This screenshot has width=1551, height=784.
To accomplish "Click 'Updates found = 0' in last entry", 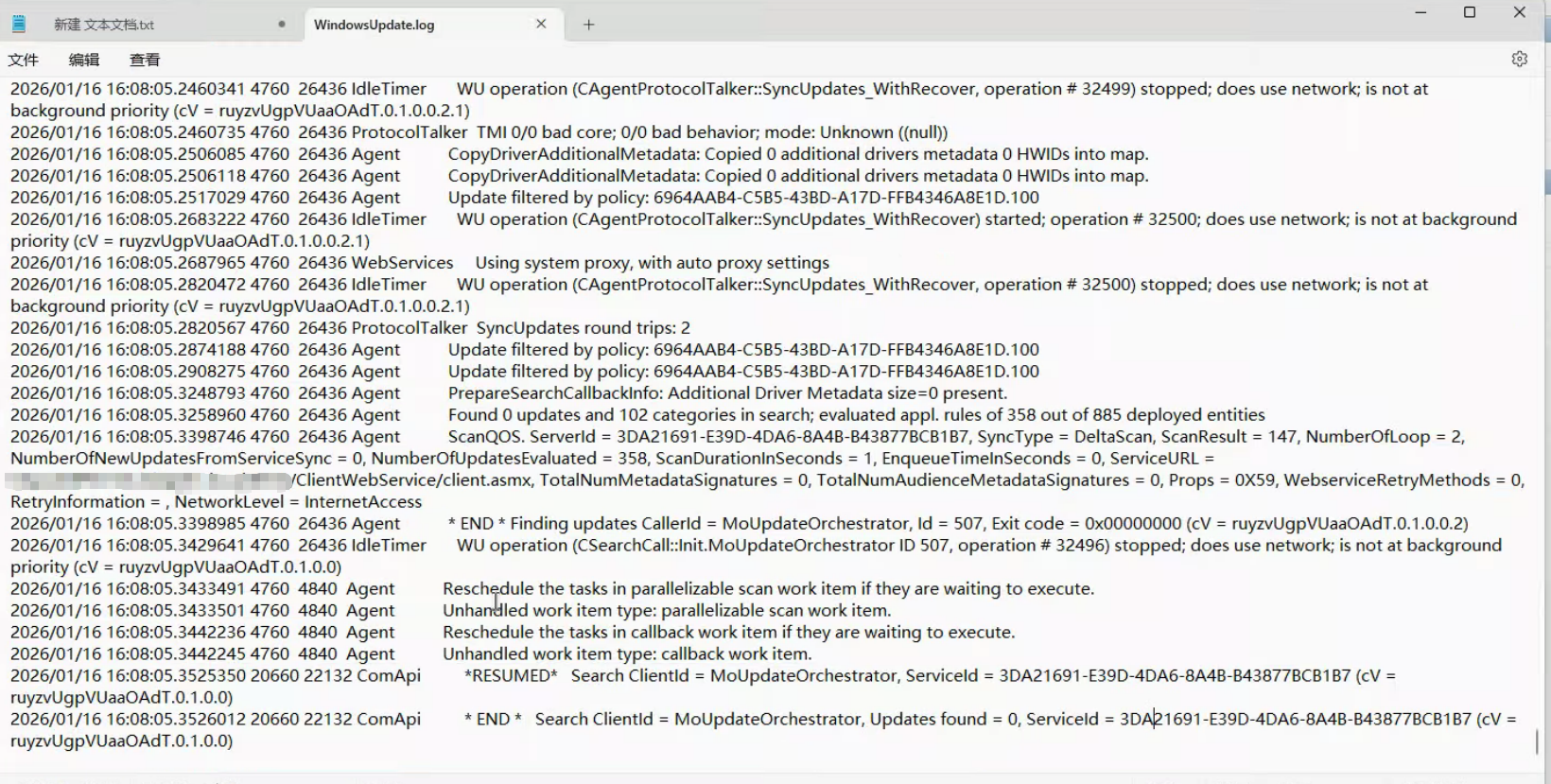I will click(x=944, y=720).
